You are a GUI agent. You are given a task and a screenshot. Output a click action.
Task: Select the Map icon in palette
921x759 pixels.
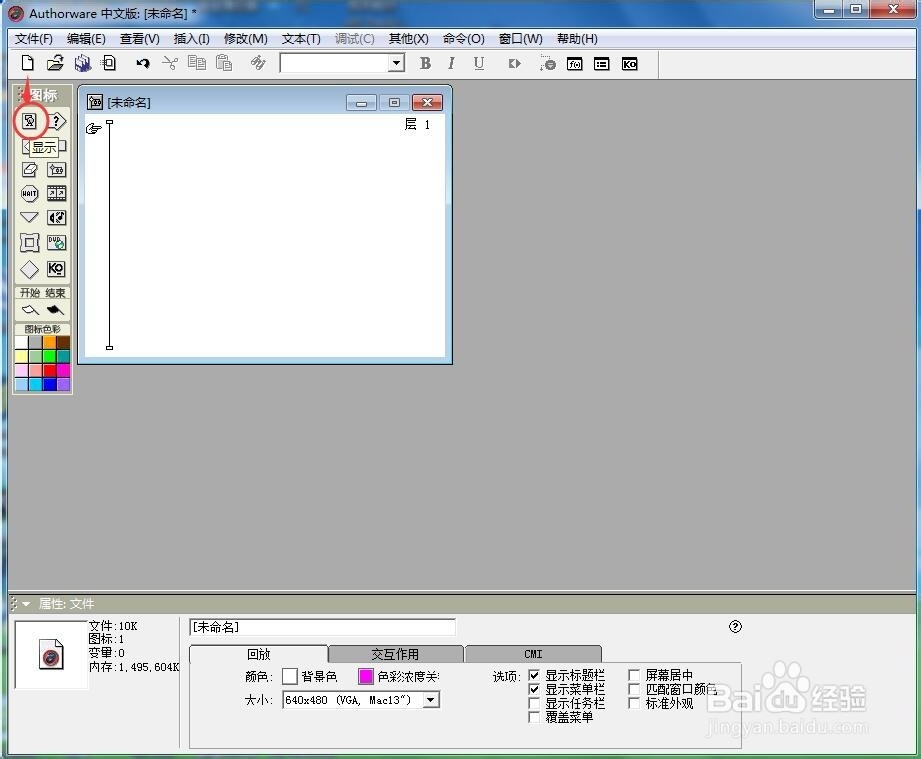[x=56, y=170]
